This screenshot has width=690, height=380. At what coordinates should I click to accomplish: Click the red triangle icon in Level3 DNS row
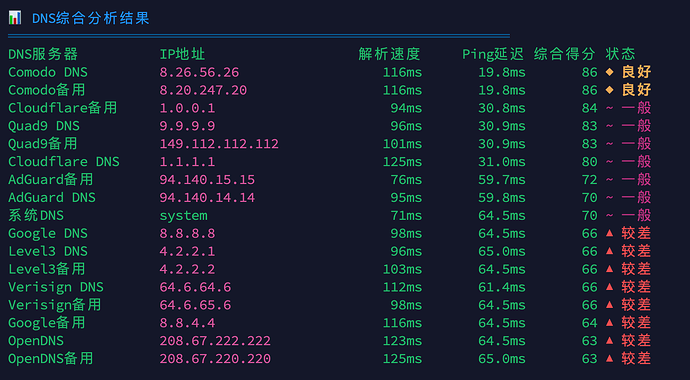[x=609, y=251]
